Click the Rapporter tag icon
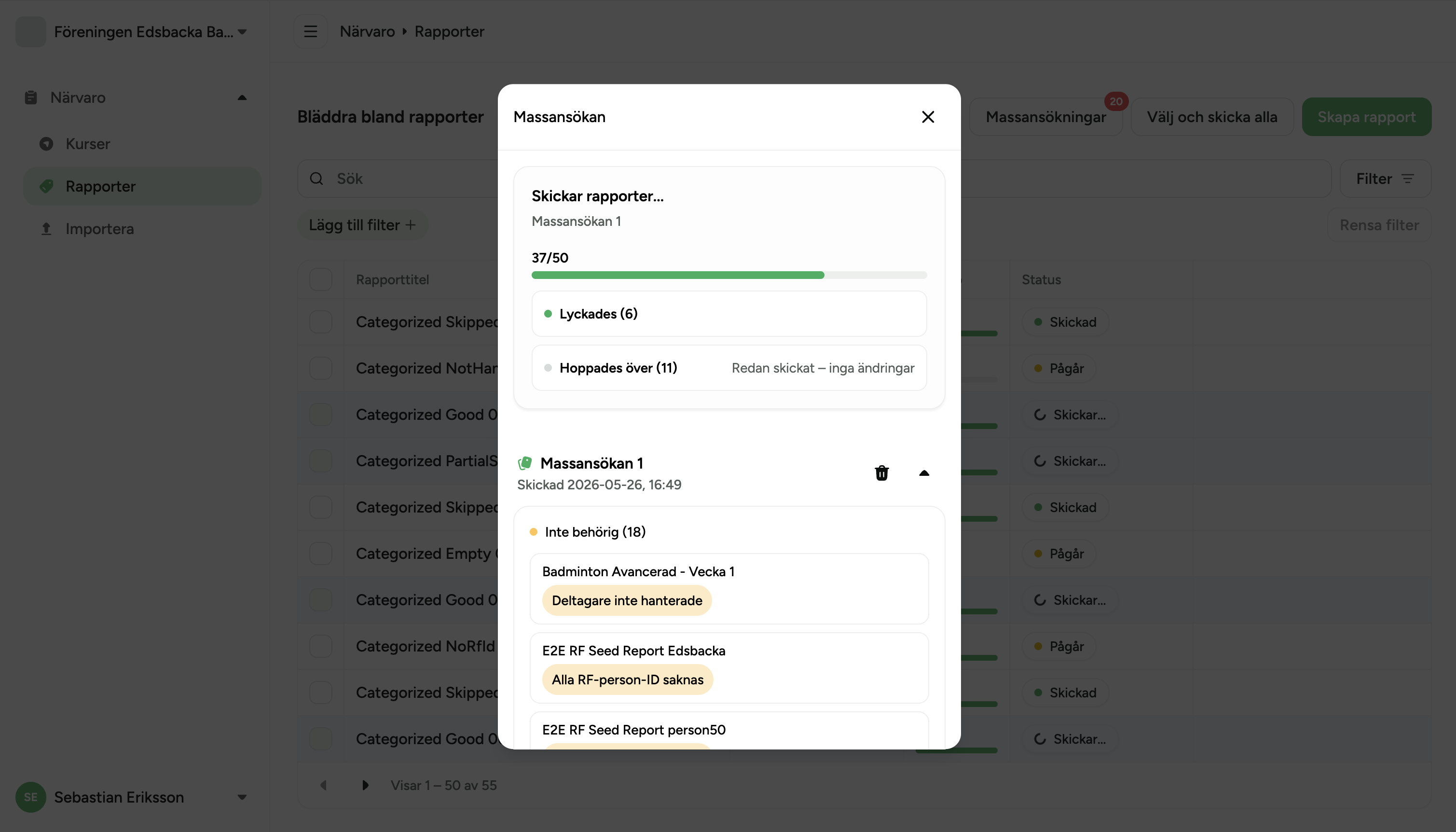1456x832 pixels. point(46,186)
